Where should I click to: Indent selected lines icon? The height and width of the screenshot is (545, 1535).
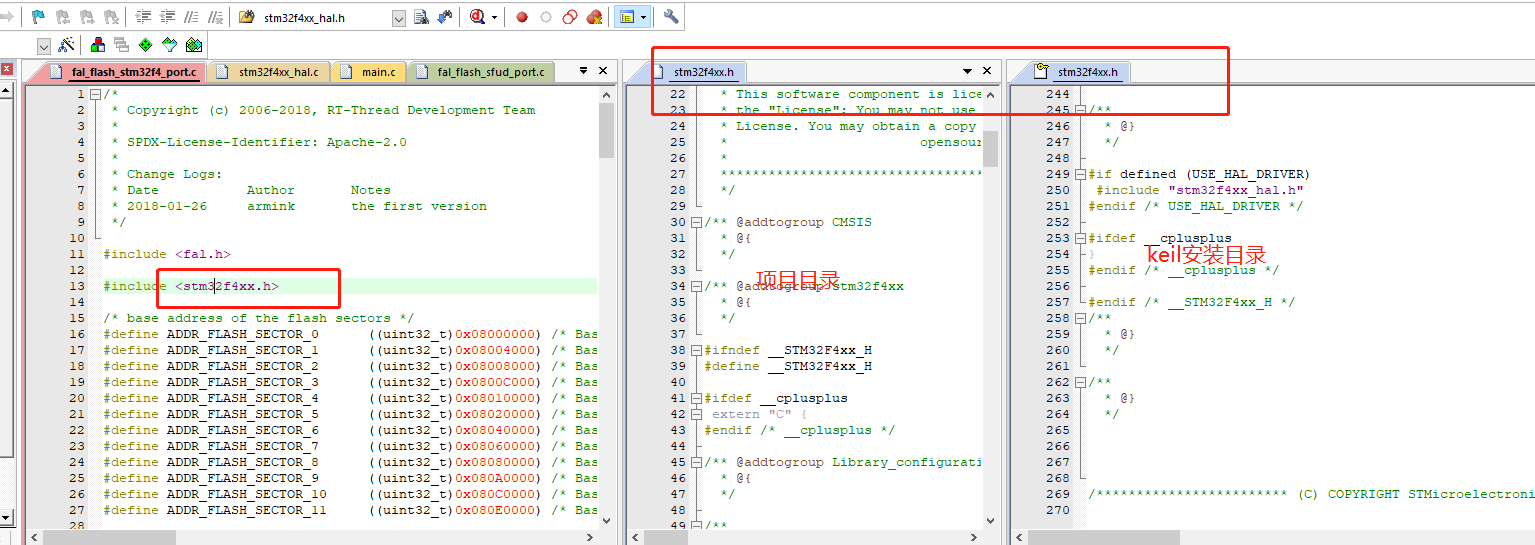pyautogui.click(x=143, y=17)
